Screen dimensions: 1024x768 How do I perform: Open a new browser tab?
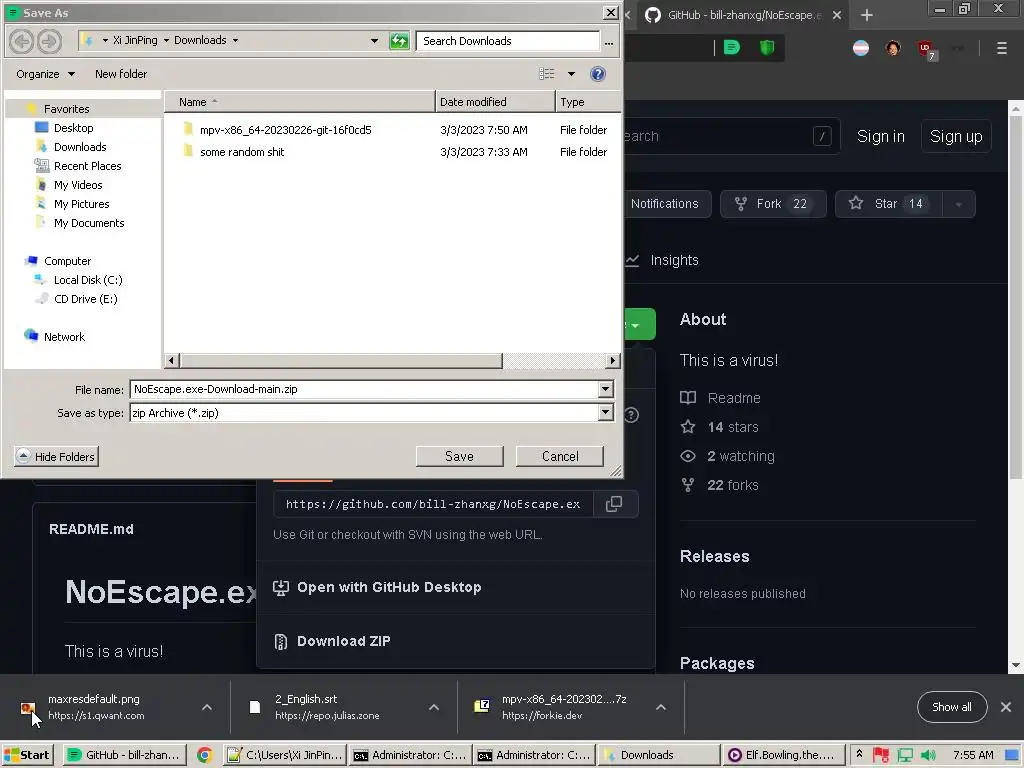[x=867, y=15]
